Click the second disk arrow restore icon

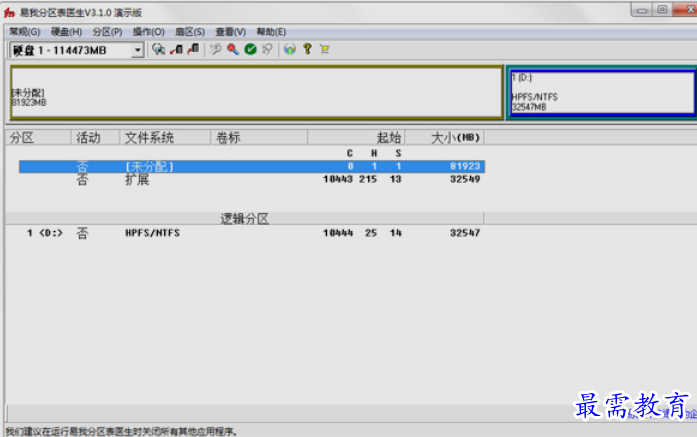point(193,49)
